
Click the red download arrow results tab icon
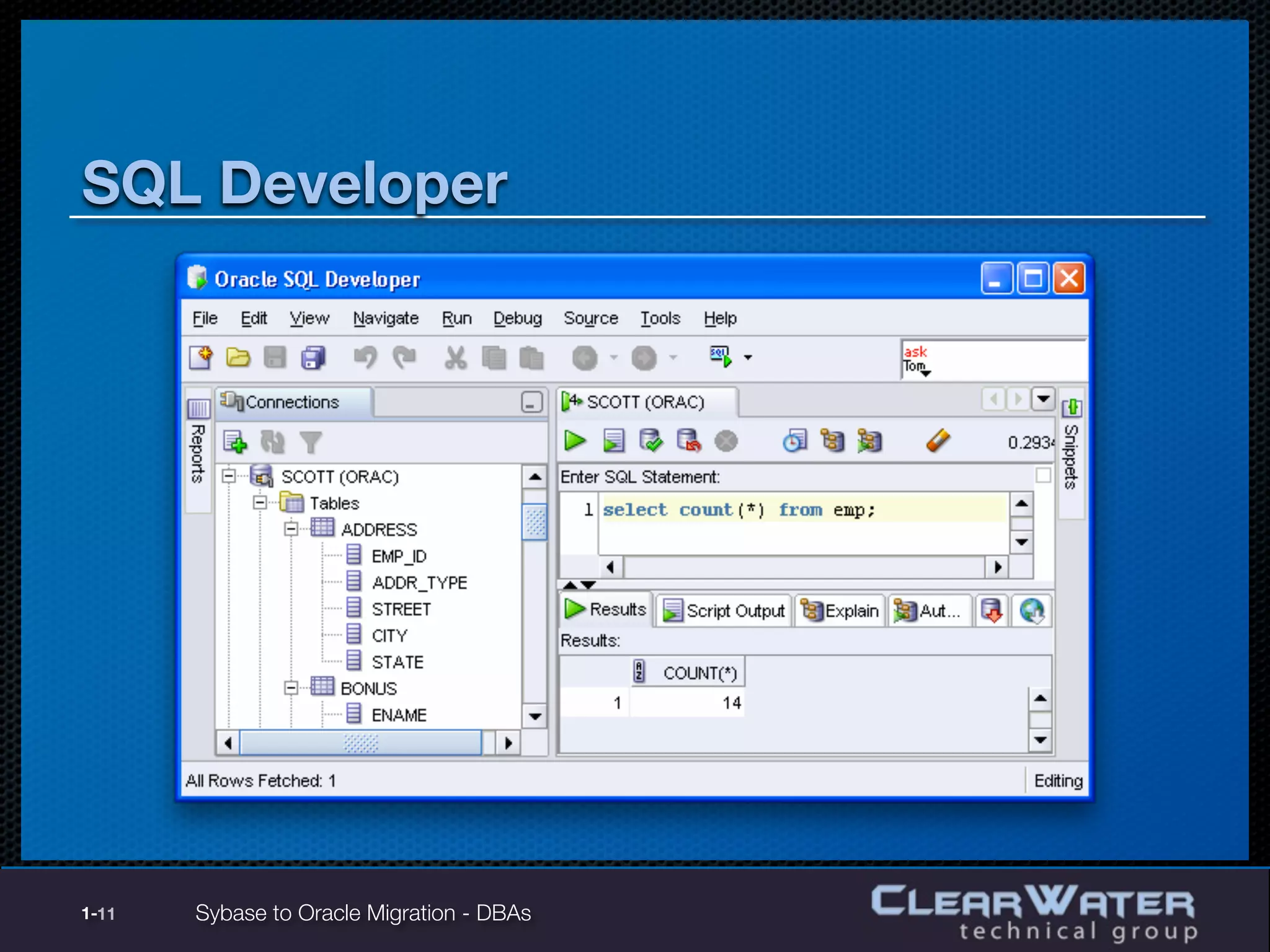coord(992,610)
